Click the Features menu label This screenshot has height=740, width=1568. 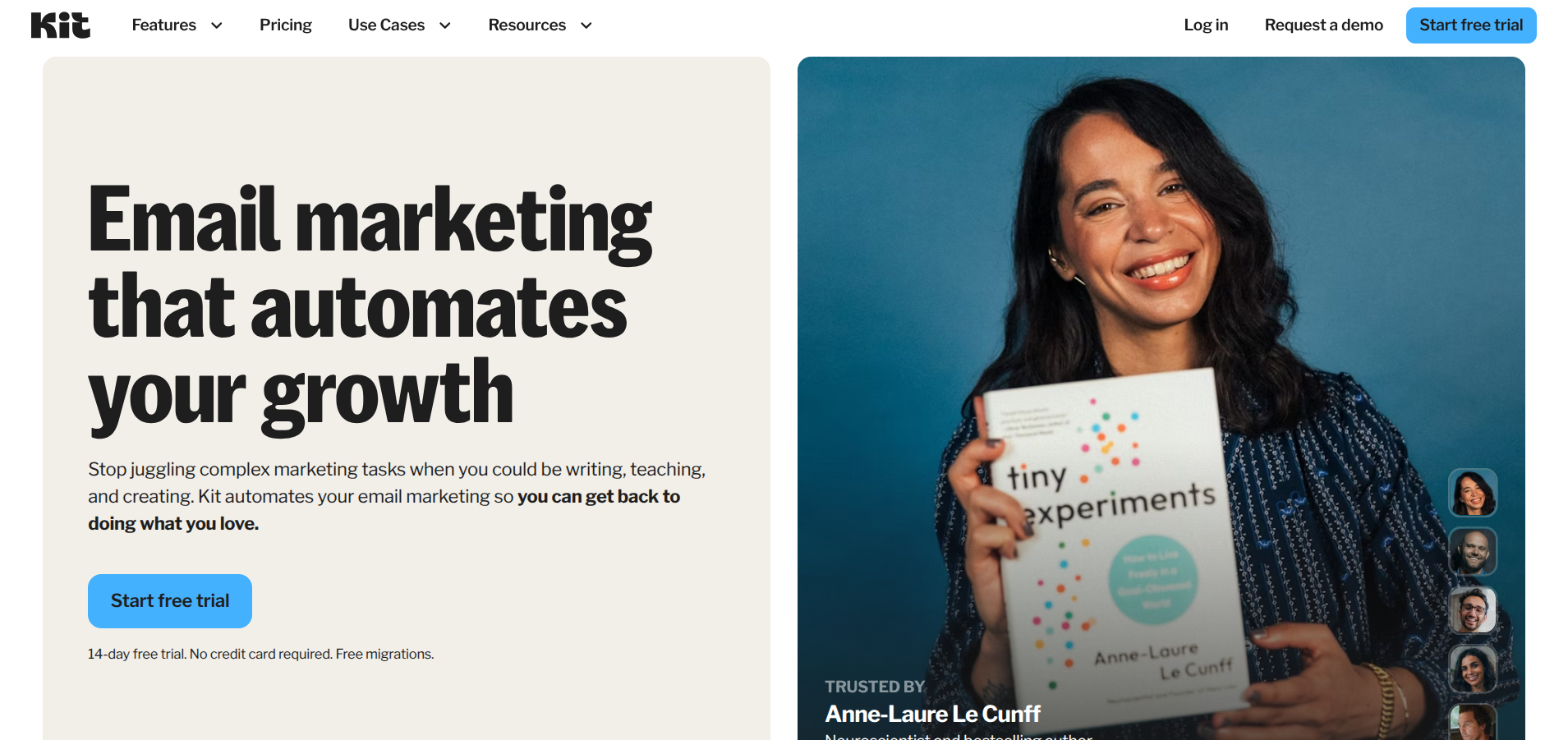[164, 25]
